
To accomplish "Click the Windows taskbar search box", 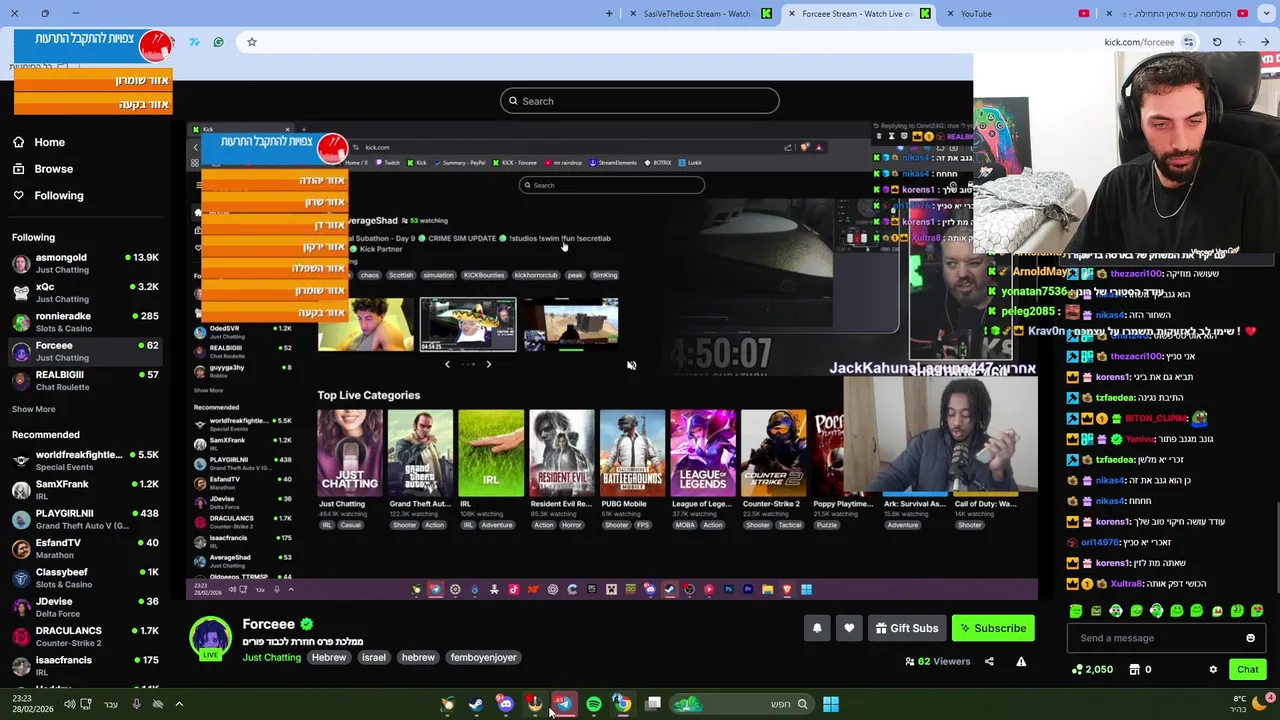I will pyautogui.click(x=740, y=704).
